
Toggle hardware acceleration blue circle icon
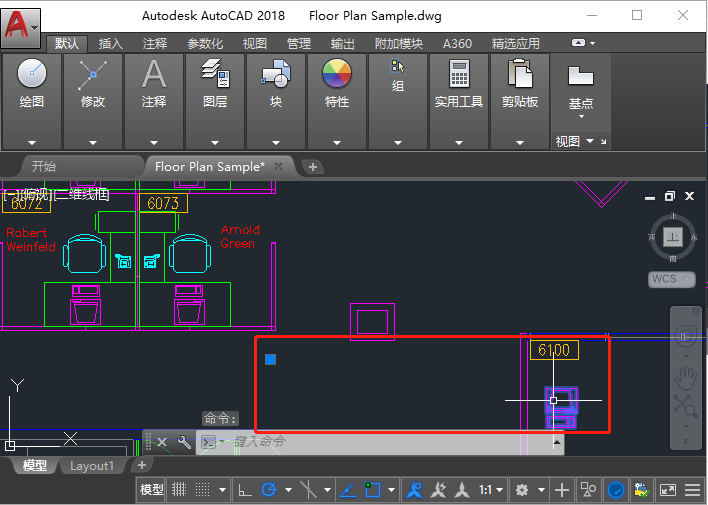point(616,490)
